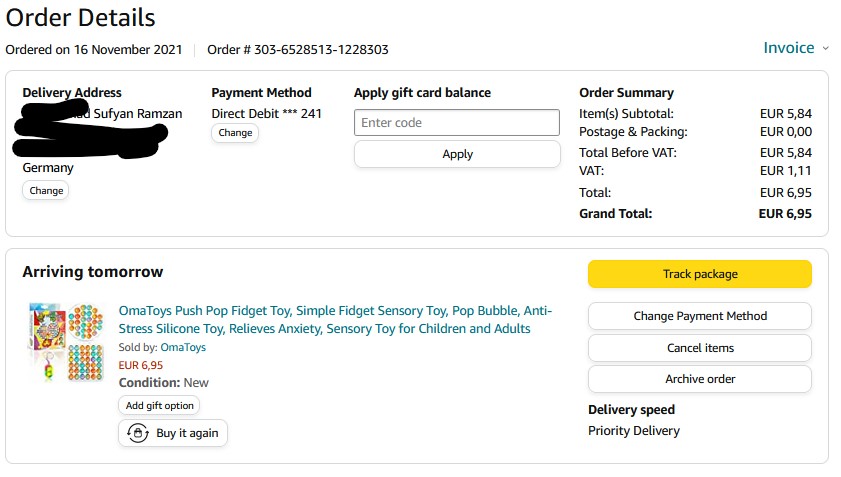The height and width of the screenshot is (477, 841).
Task: Visit the OmaToys seller link
Action: click(x=183, y=347)
